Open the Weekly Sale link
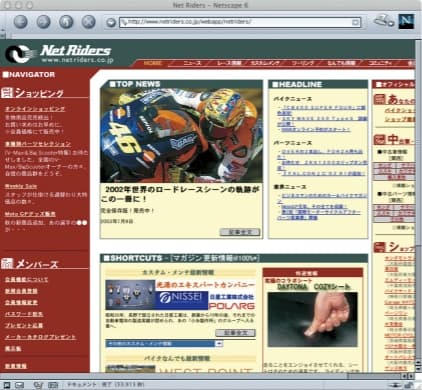The height and width of the screenshot is (390, 422). (x=21, y=186)
